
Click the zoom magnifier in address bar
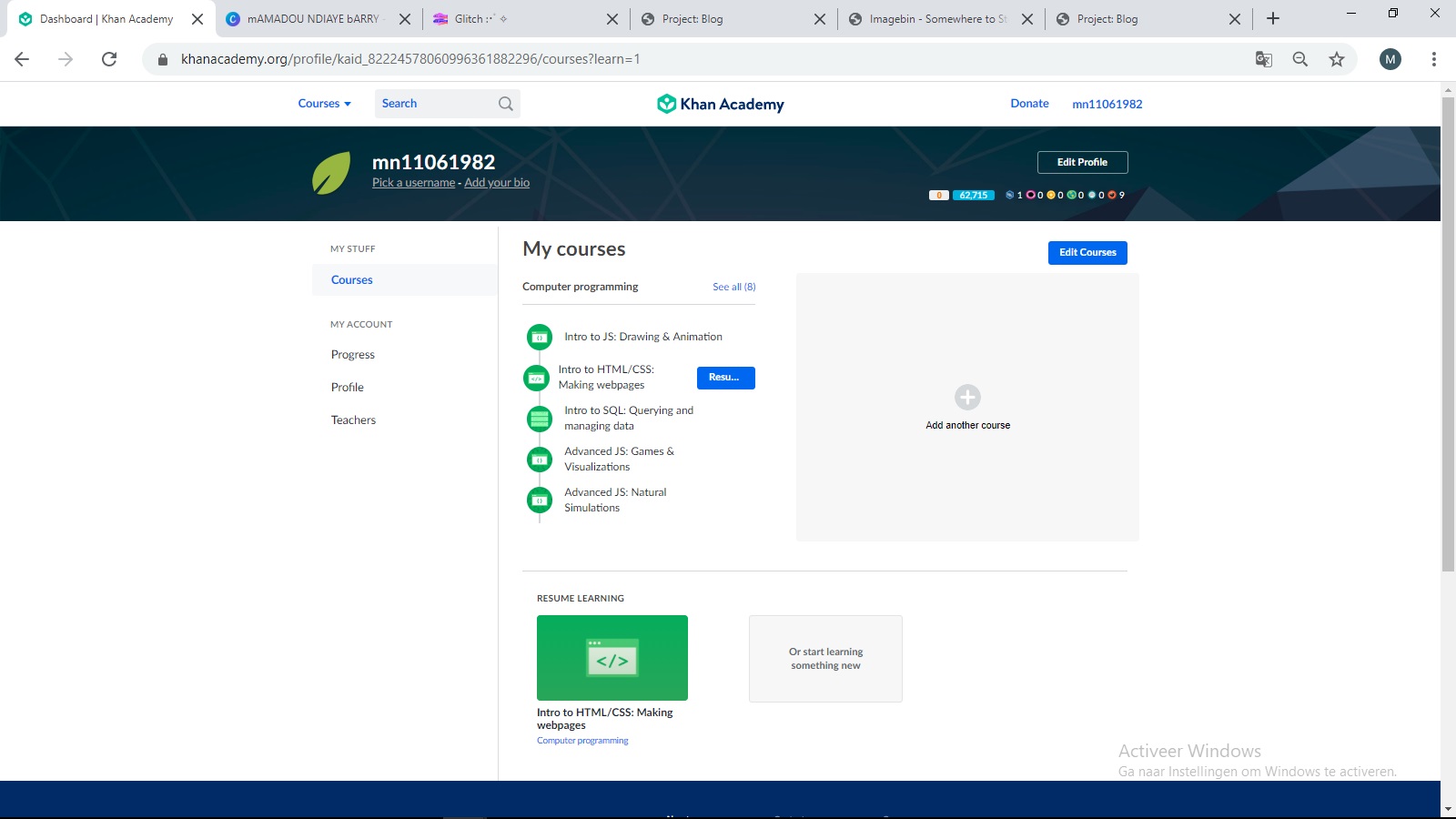pos(1299,59)
